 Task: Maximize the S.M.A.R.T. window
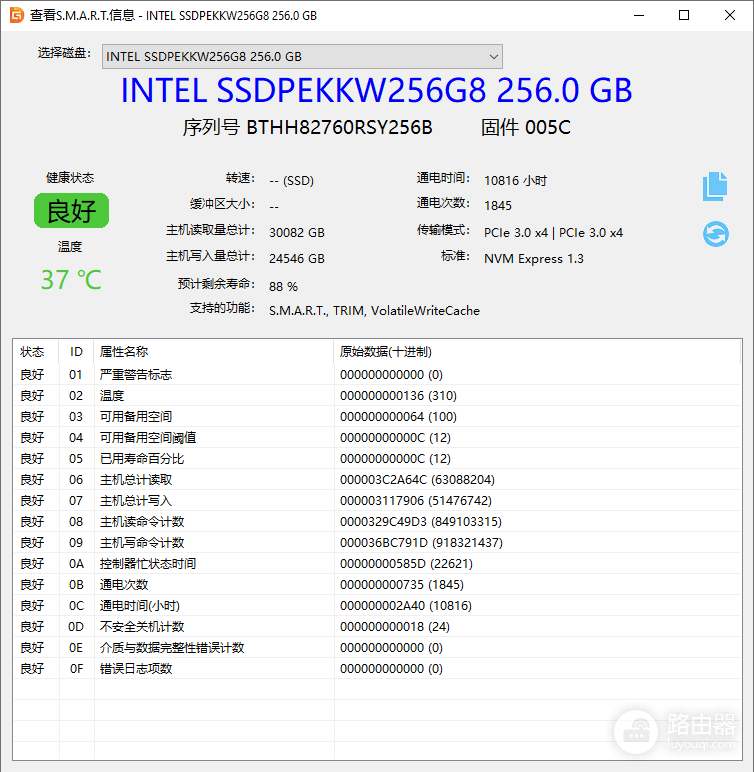(684, 15)
